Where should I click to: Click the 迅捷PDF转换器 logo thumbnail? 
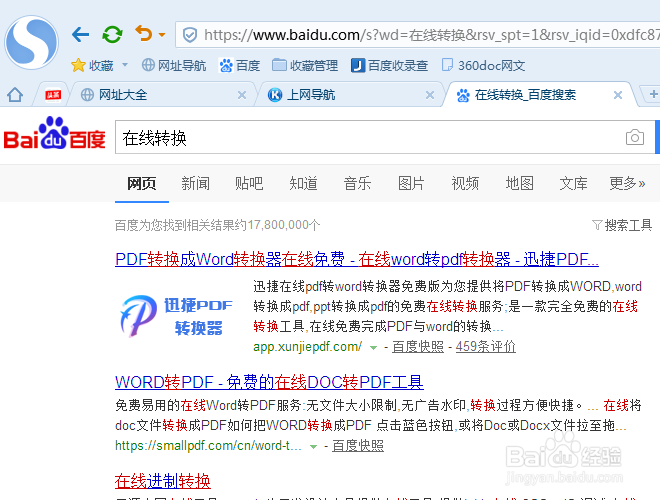(176, 316)
